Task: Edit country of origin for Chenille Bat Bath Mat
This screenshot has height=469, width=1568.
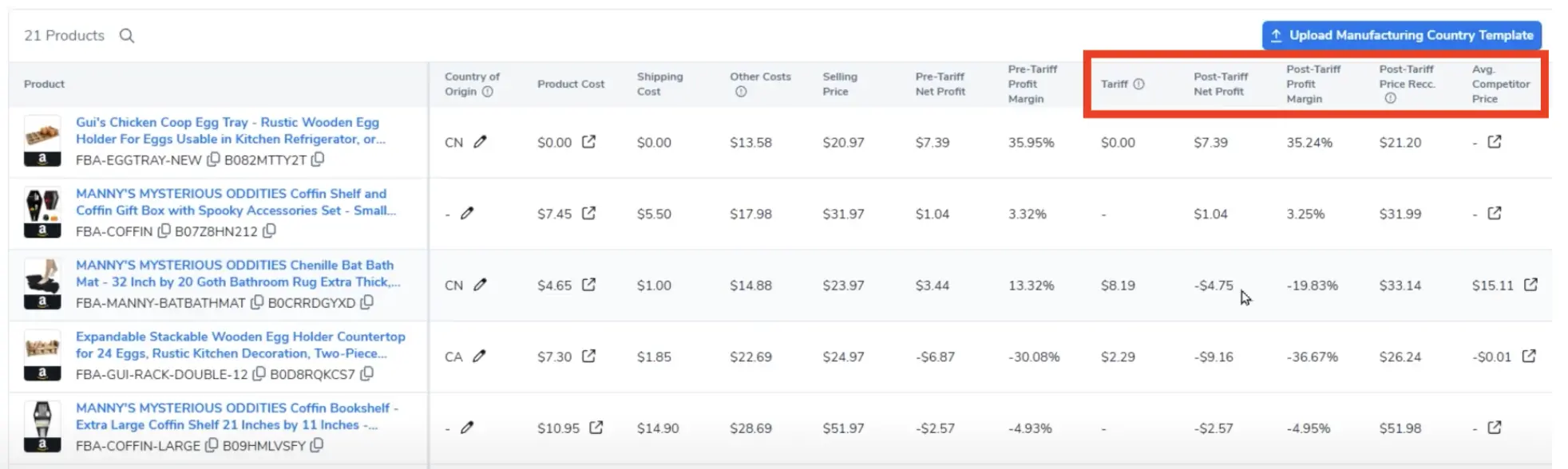Action: click(x=480, y=285)
